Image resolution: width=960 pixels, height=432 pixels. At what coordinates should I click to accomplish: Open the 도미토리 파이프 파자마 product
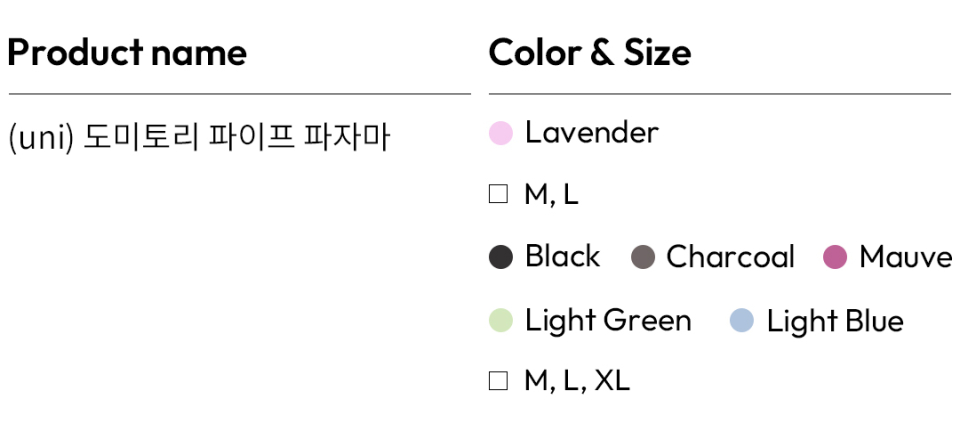click(236, 136)
